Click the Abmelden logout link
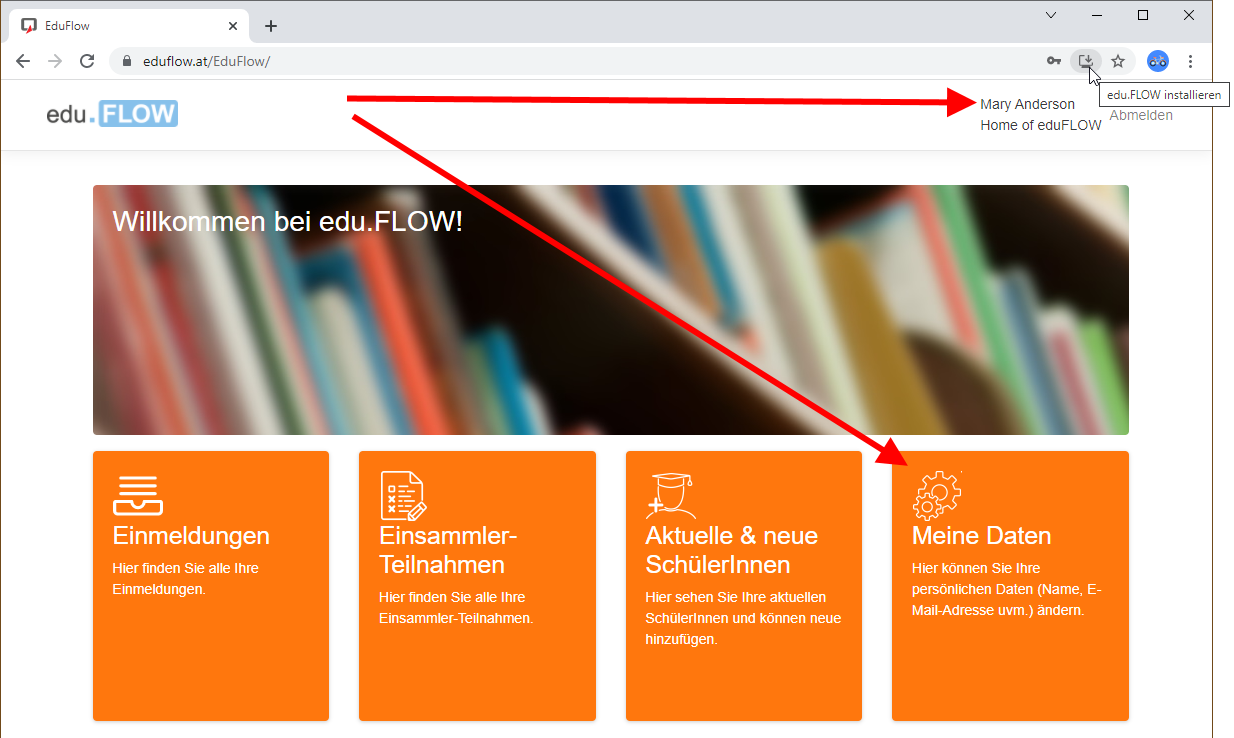Viewport: 1234px width, 738px height. point(1141,115)
